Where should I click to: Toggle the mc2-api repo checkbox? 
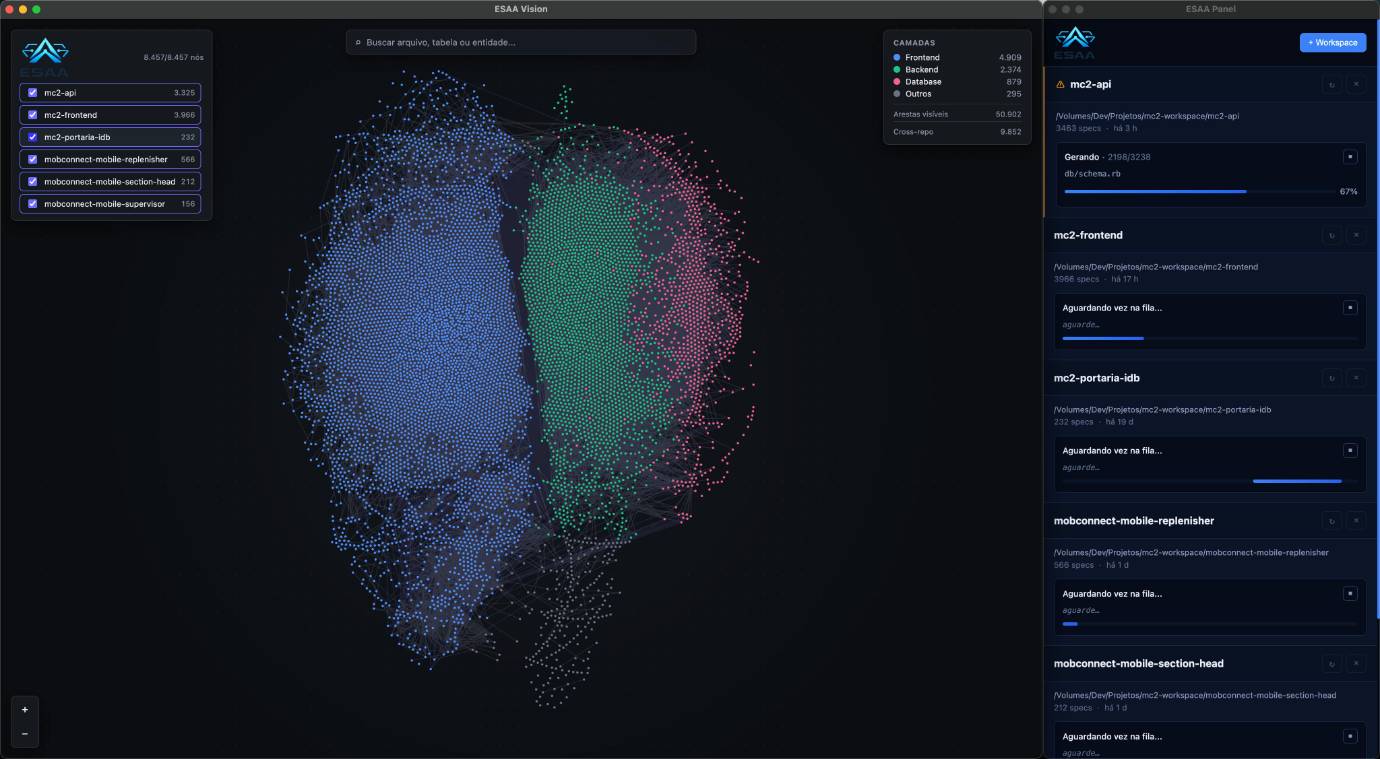click(32, 93)
